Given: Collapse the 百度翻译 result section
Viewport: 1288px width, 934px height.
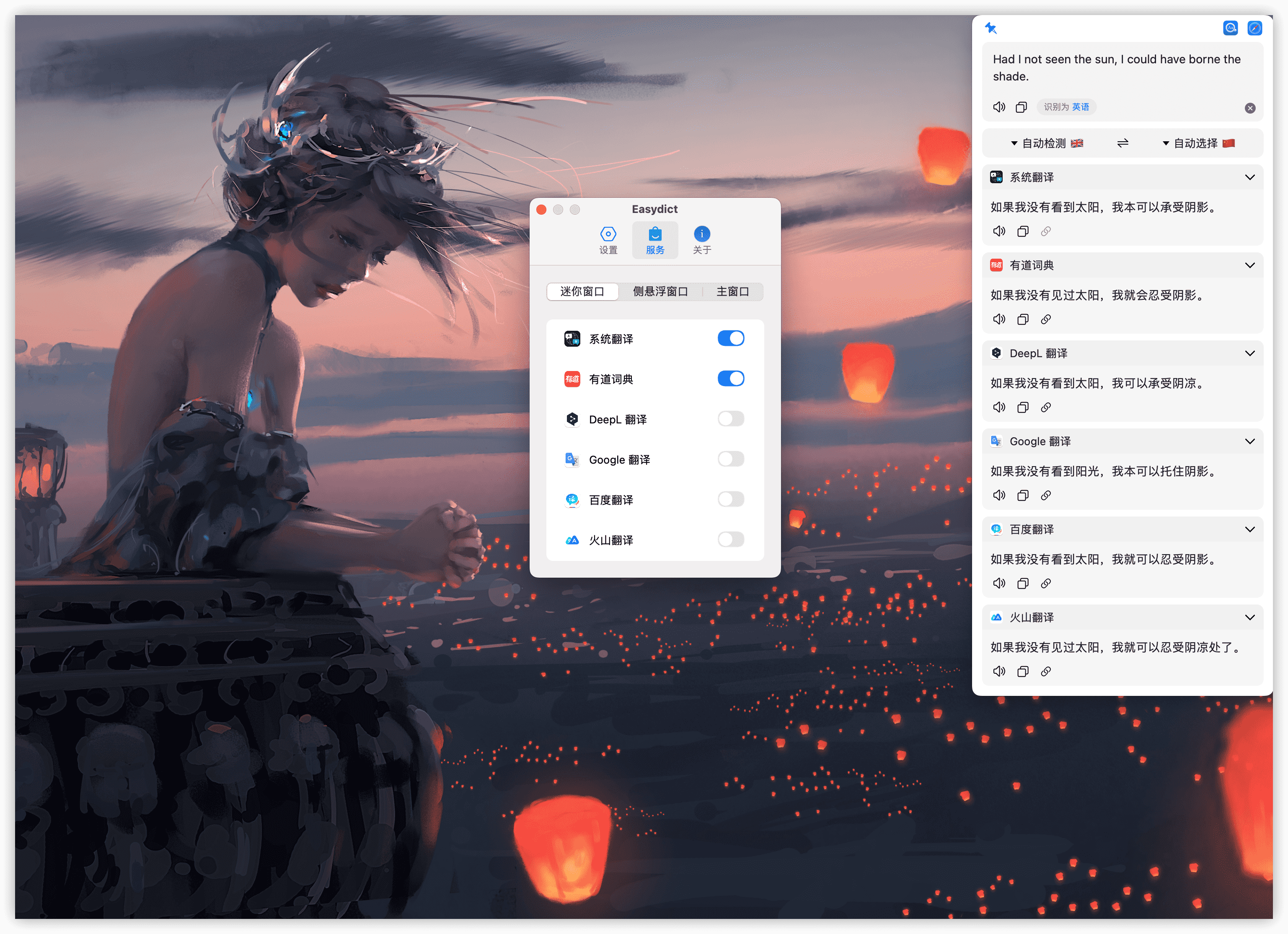Looking at the screenshot, I should coord(1249,529).
